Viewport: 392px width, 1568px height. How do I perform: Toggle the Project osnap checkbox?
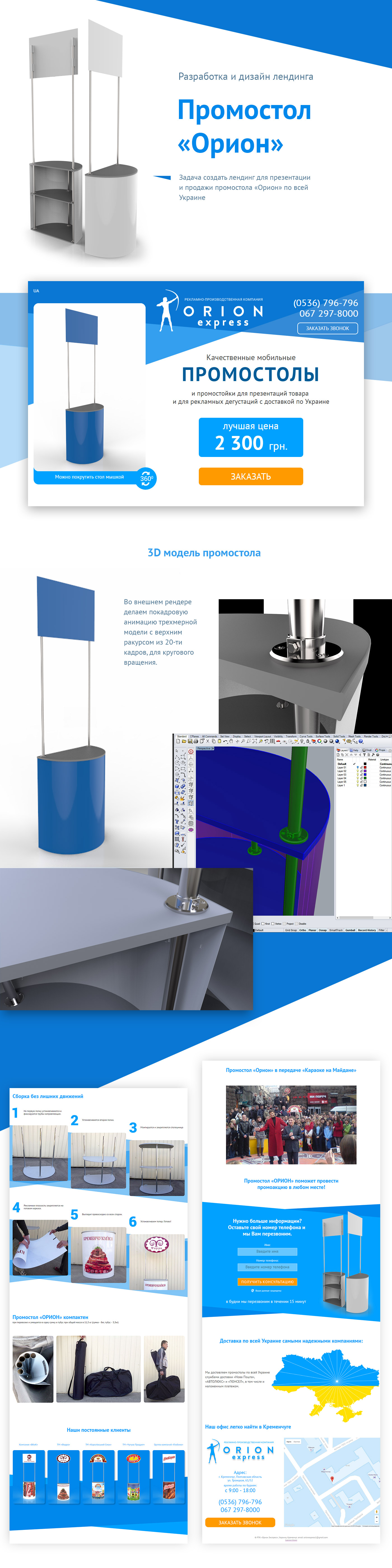point(284,924)
